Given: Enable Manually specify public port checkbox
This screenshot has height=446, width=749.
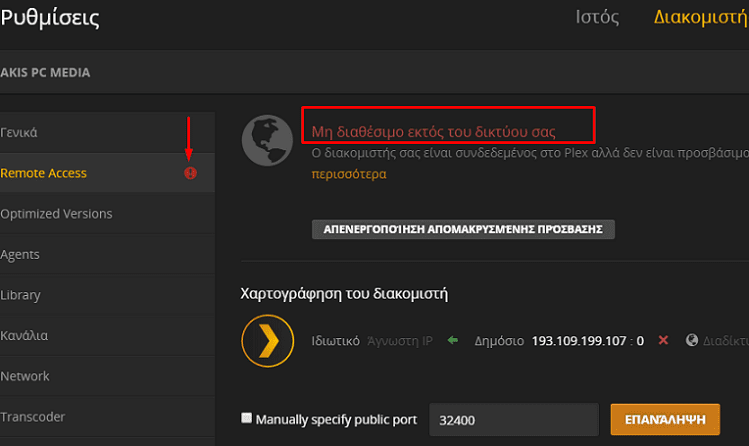Looking at the screenshot, I should pos(246,418).
